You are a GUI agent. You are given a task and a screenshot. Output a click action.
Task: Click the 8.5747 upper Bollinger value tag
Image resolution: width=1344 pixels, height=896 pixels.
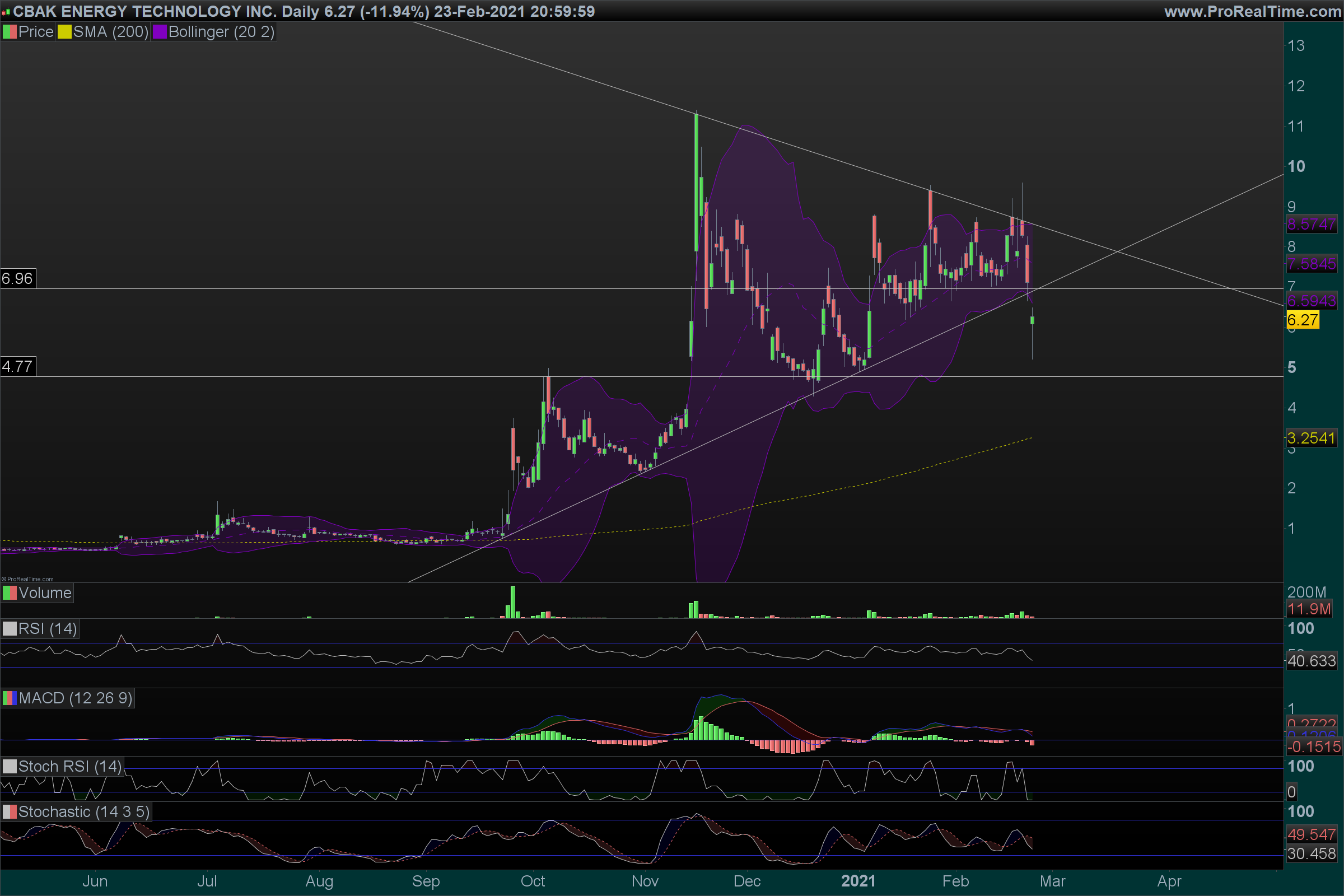coord(1311,224)
